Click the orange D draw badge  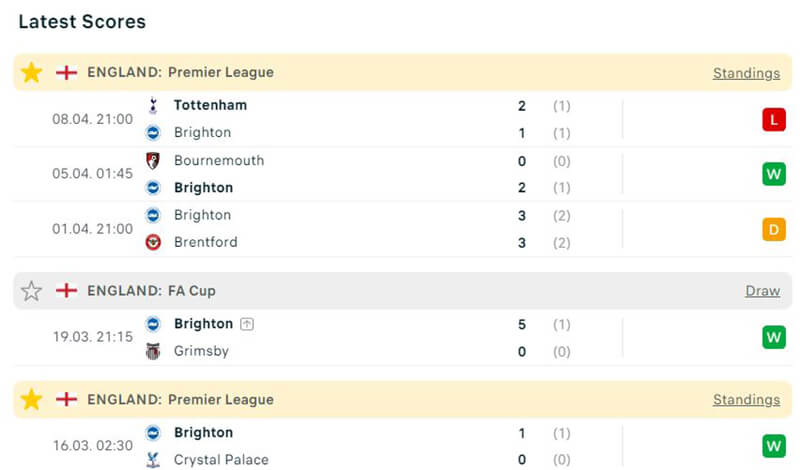pos(773,229)
